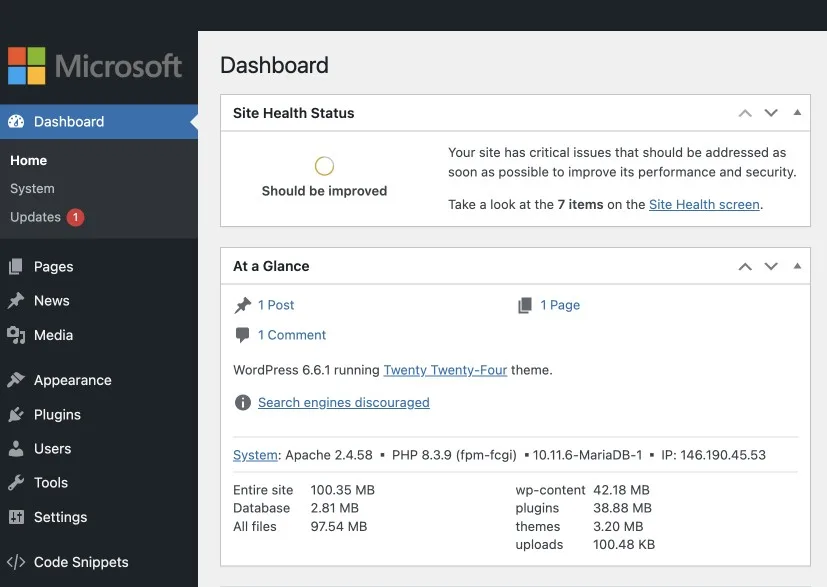Toggle the Site Health Status panel triangle
827x587 pixels.
point(797,112)
